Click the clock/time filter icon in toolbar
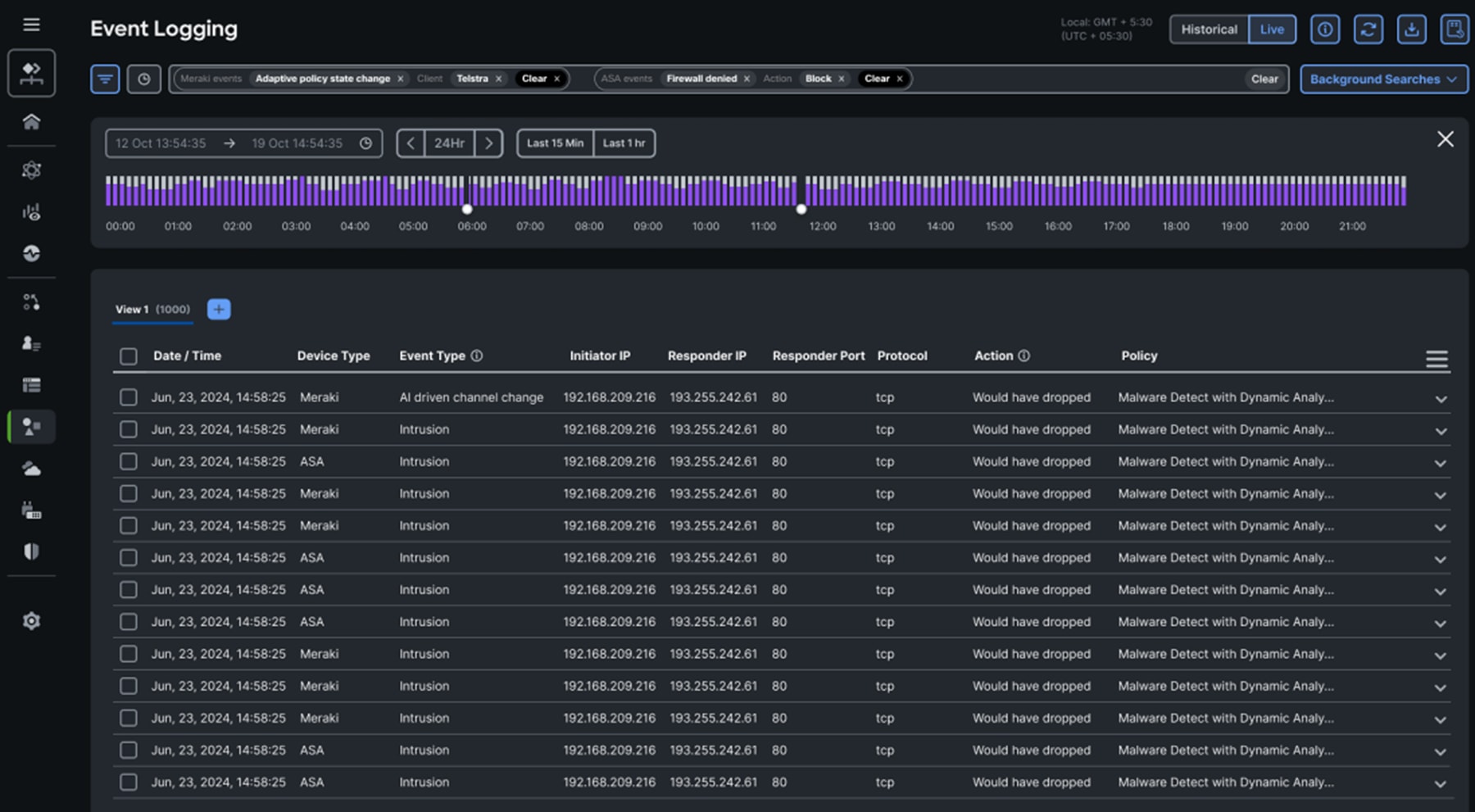The image size is (1475, 812). (145, 79)
